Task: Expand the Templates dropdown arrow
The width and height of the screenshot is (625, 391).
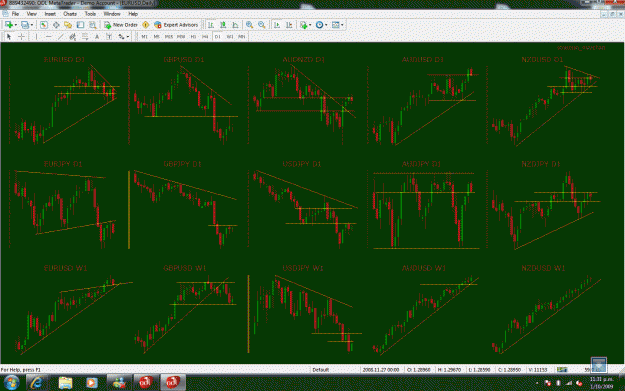Action: [x=342, y=25]
